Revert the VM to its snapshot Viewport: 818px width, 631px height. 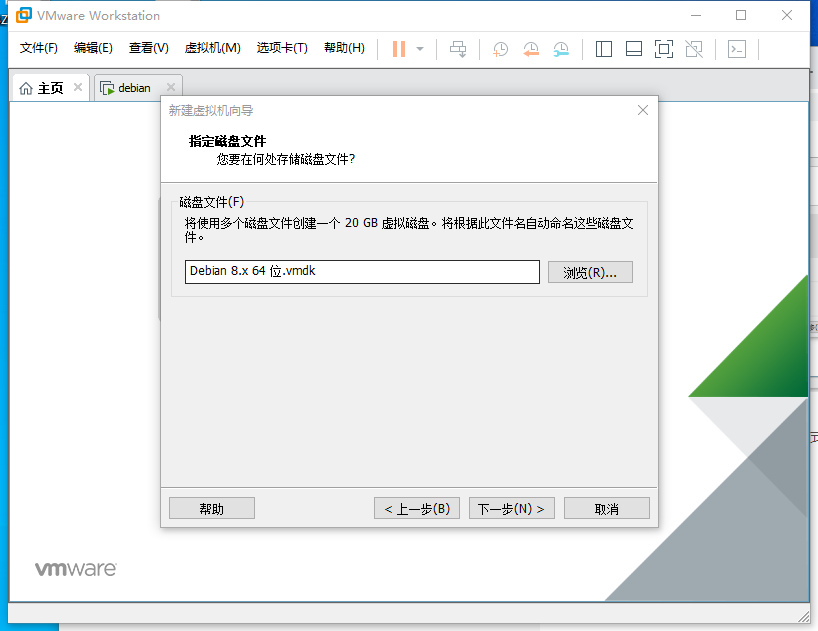[530, 48]
